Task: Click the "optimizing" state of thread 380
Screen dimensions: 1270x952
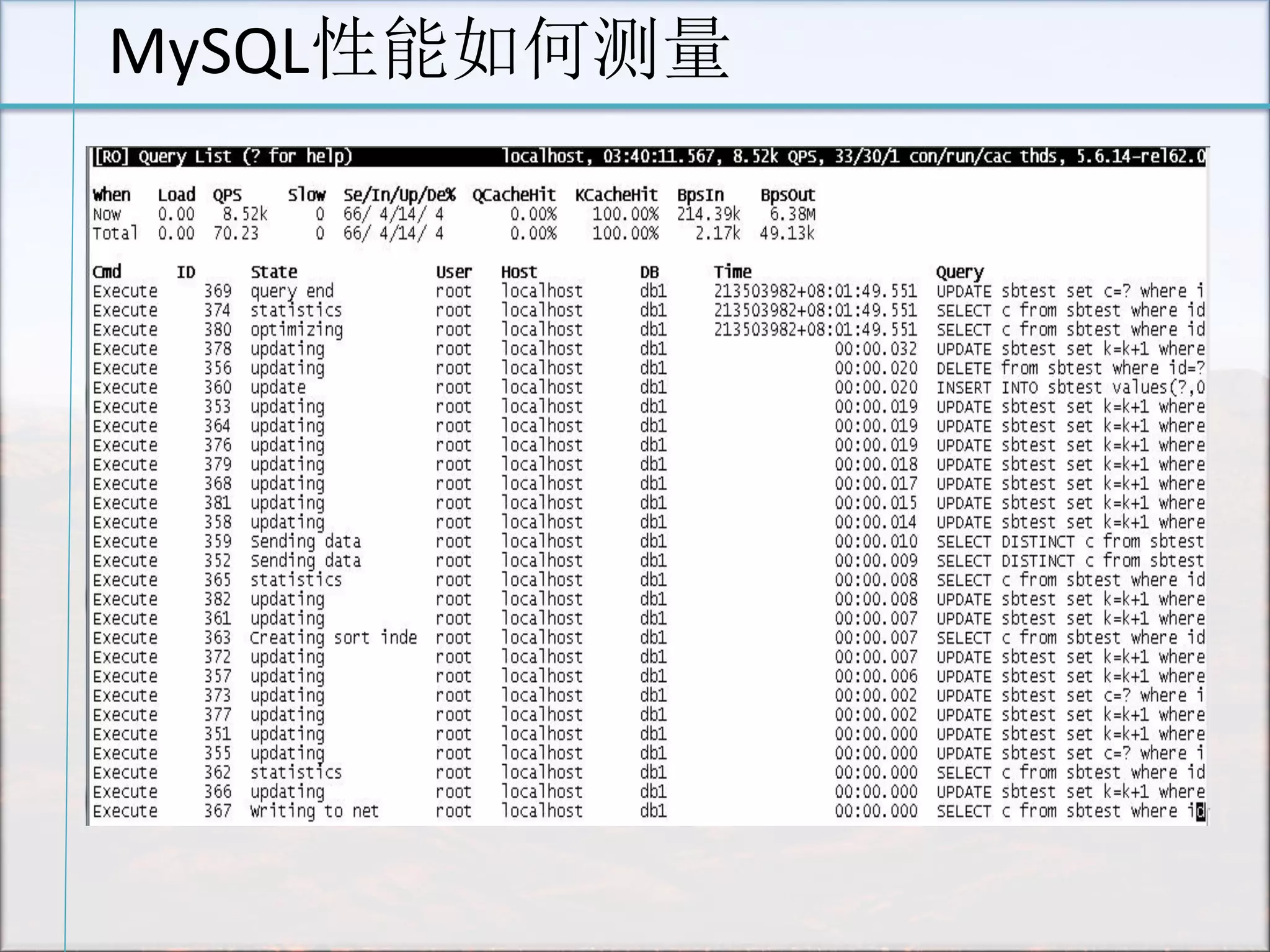Action: pyautogui.click(x=297, y=330)
